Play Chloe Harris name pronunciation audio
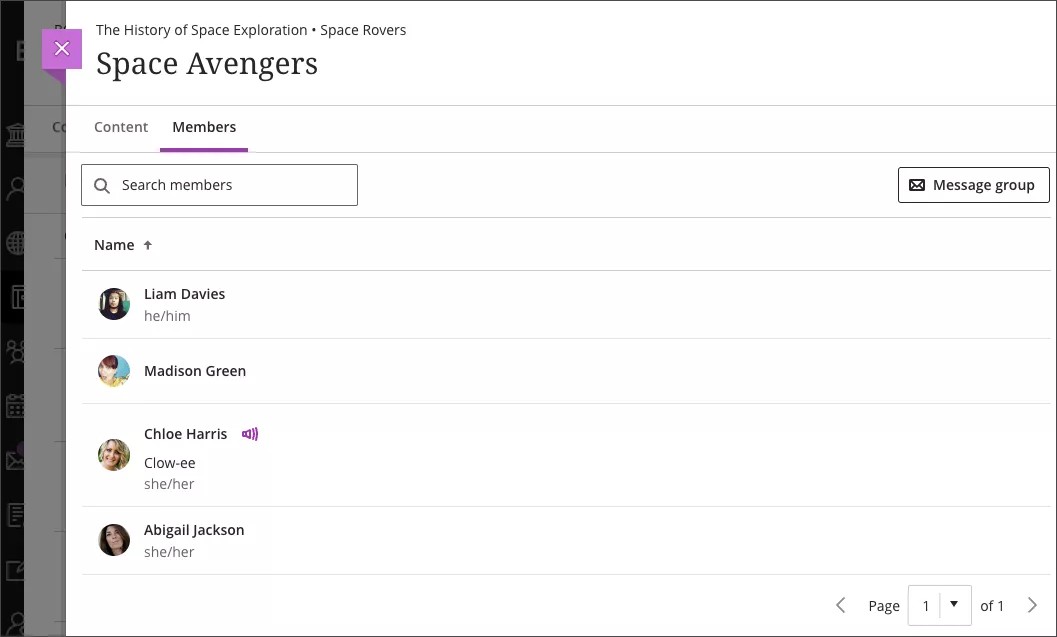The width and height of the screenshot is (1057, 637). point(249,433)
